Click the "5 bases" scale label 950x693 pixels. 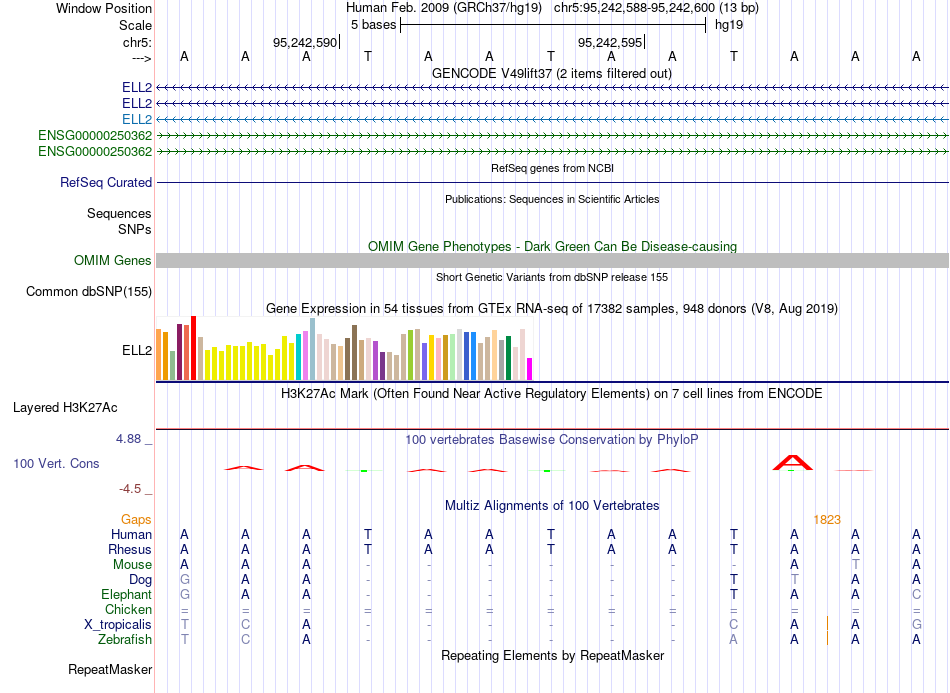(x=373, y=25)
